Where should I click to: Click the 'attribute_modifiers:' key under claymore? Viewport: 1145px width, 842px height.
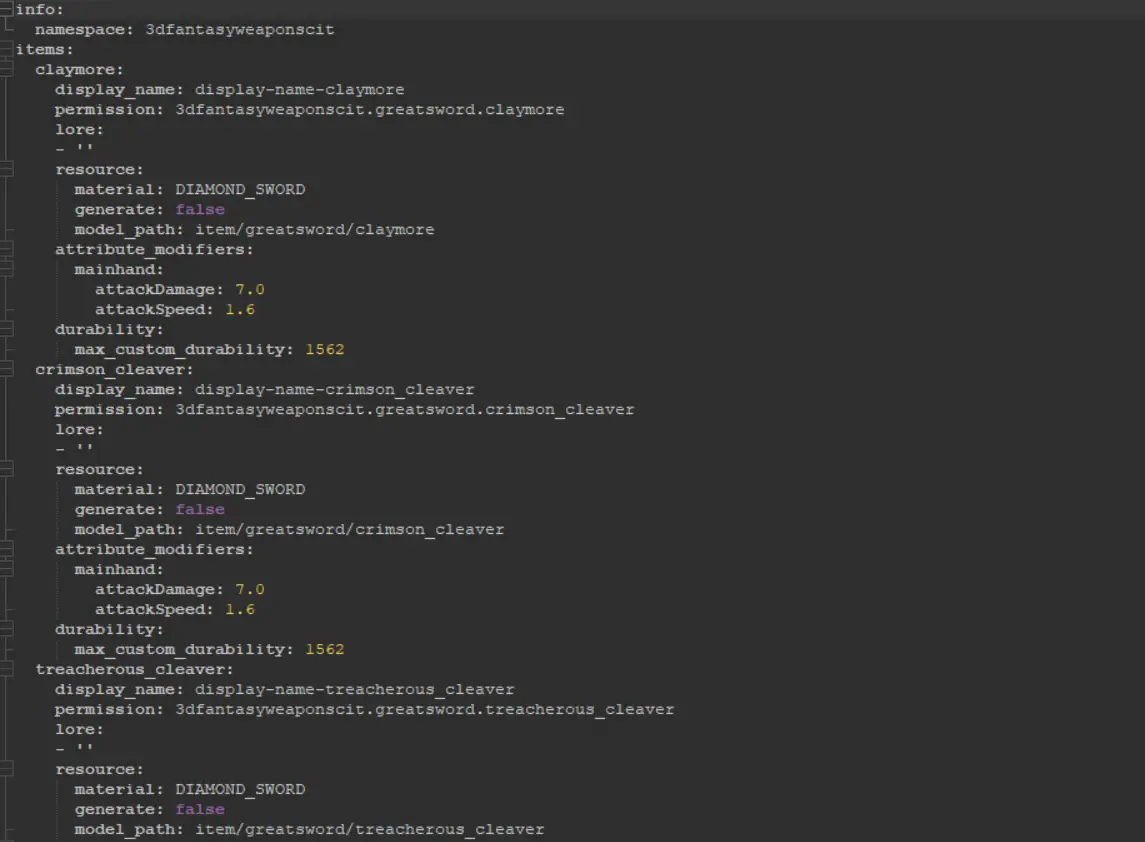[x=154, y=250]
